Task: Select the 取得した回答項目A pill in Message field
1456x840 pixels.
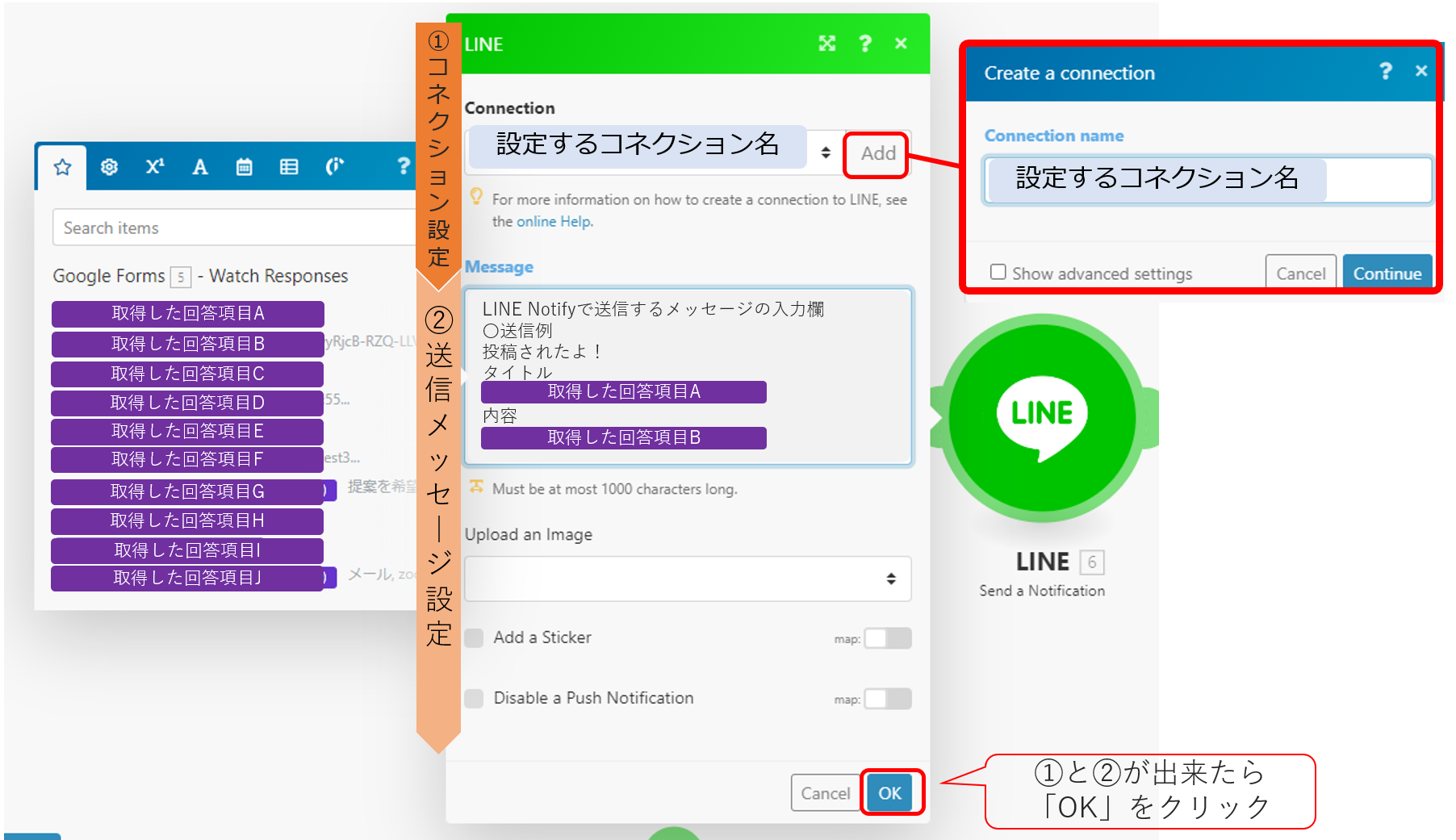Action: click(624, 392)
